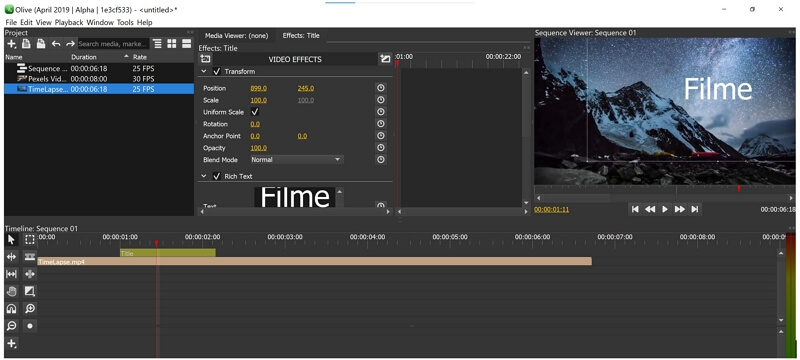Switch project panel to icon view
The height and width of the screenshot is (360, 800).
point(172,44)
